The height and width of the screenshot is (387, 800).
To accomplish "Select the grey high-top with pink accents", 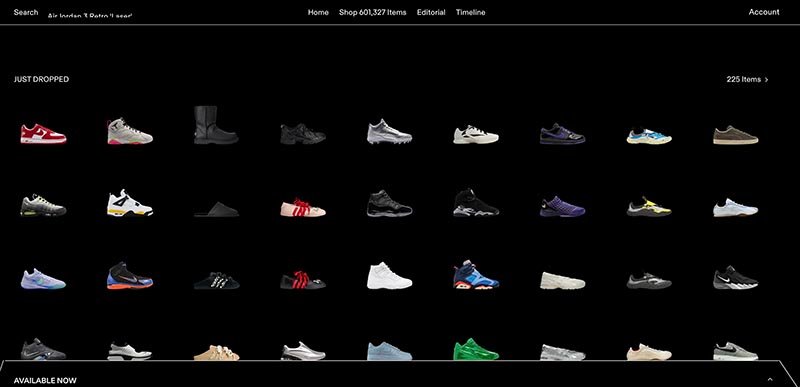I will click(x=130, y=132).
